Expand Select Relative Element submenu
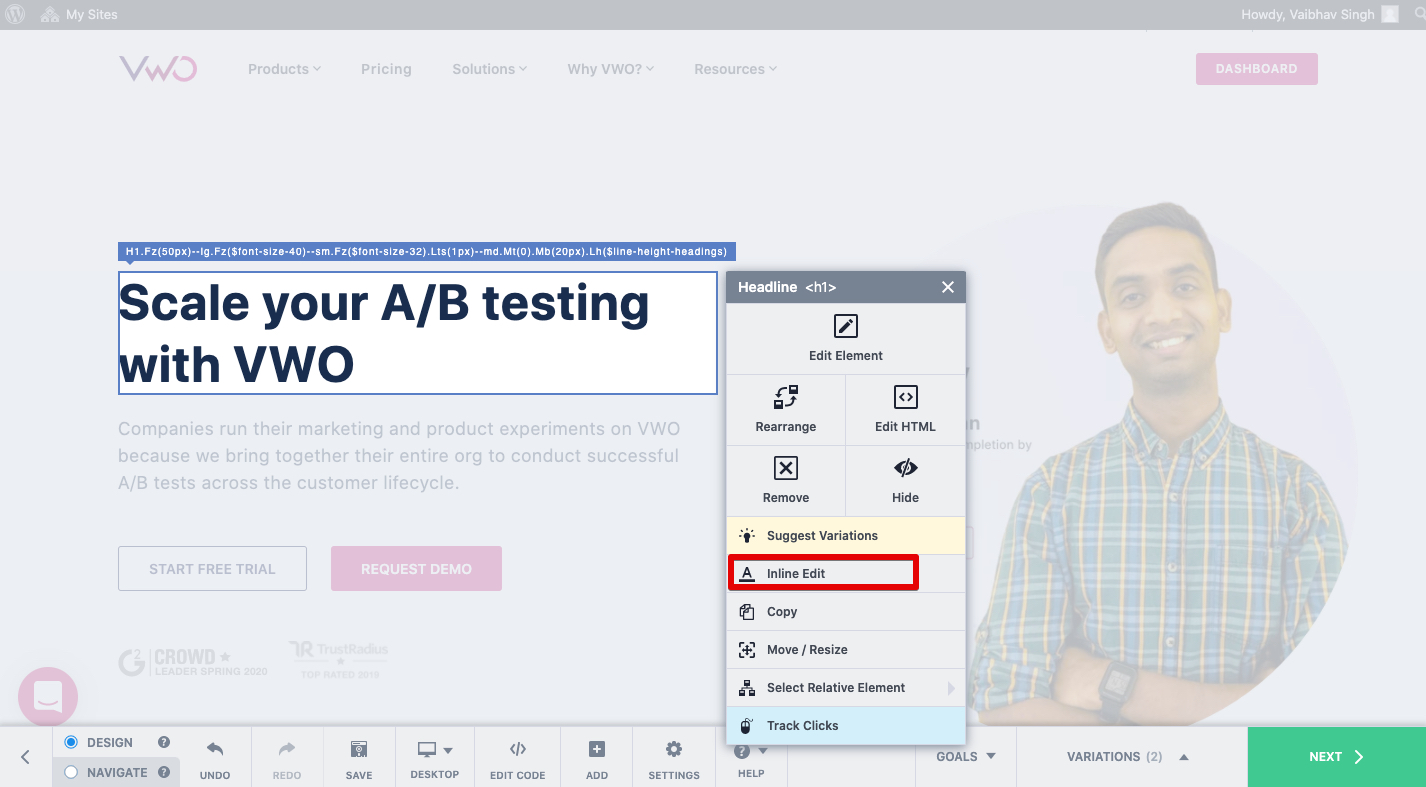Image resolution: width=1426 pixels, height=787 pixels. (x=846, y=688)
